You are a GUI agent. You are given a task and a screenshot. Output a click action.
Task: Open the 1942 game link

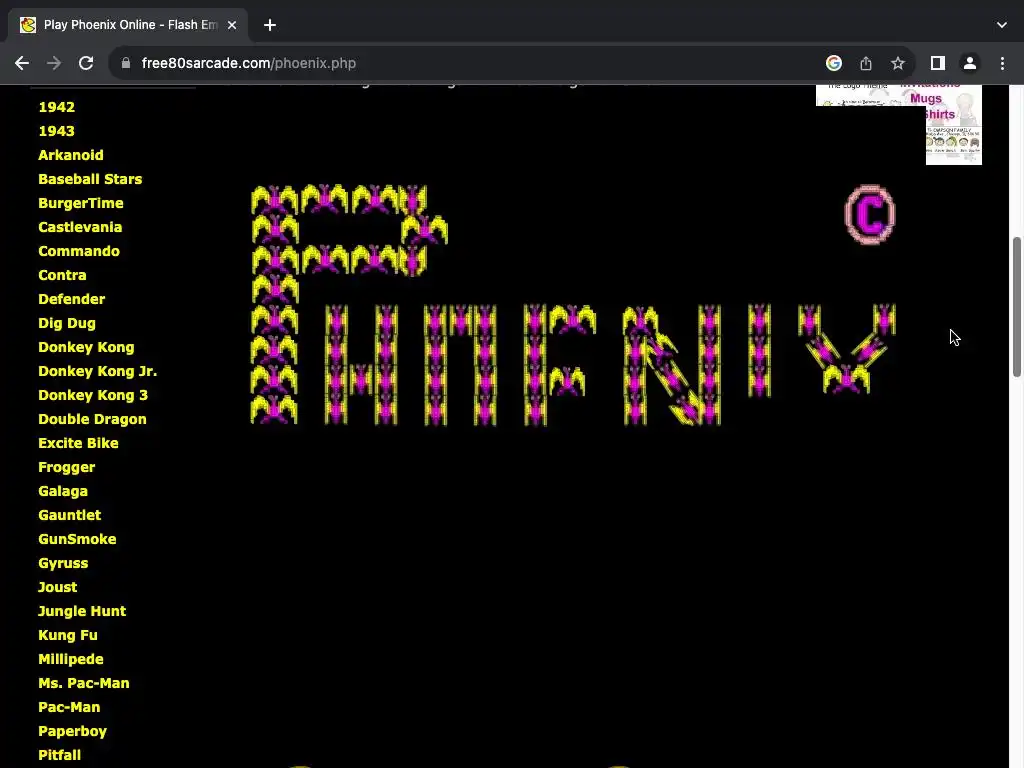(56, 107)
